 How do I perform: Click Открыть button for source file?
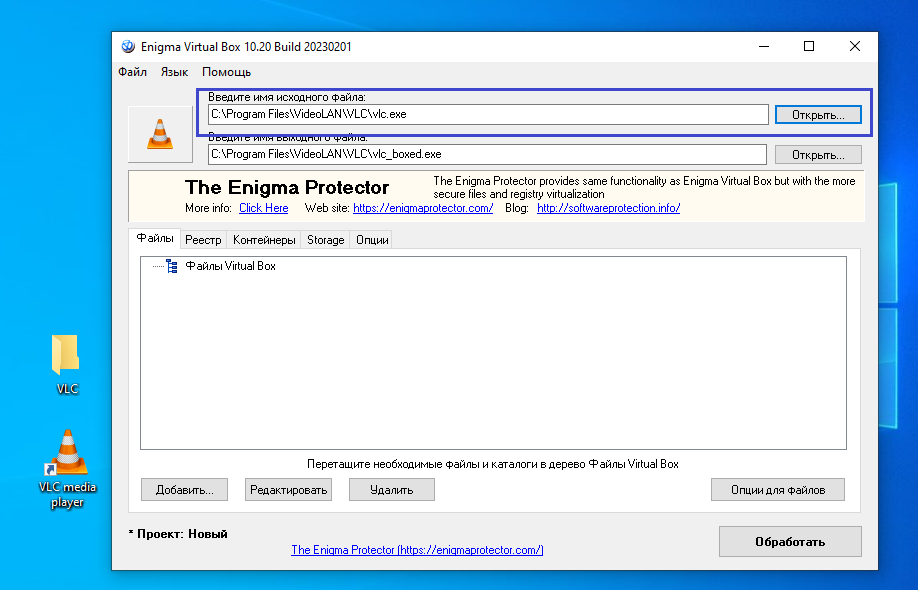point(818,115)
